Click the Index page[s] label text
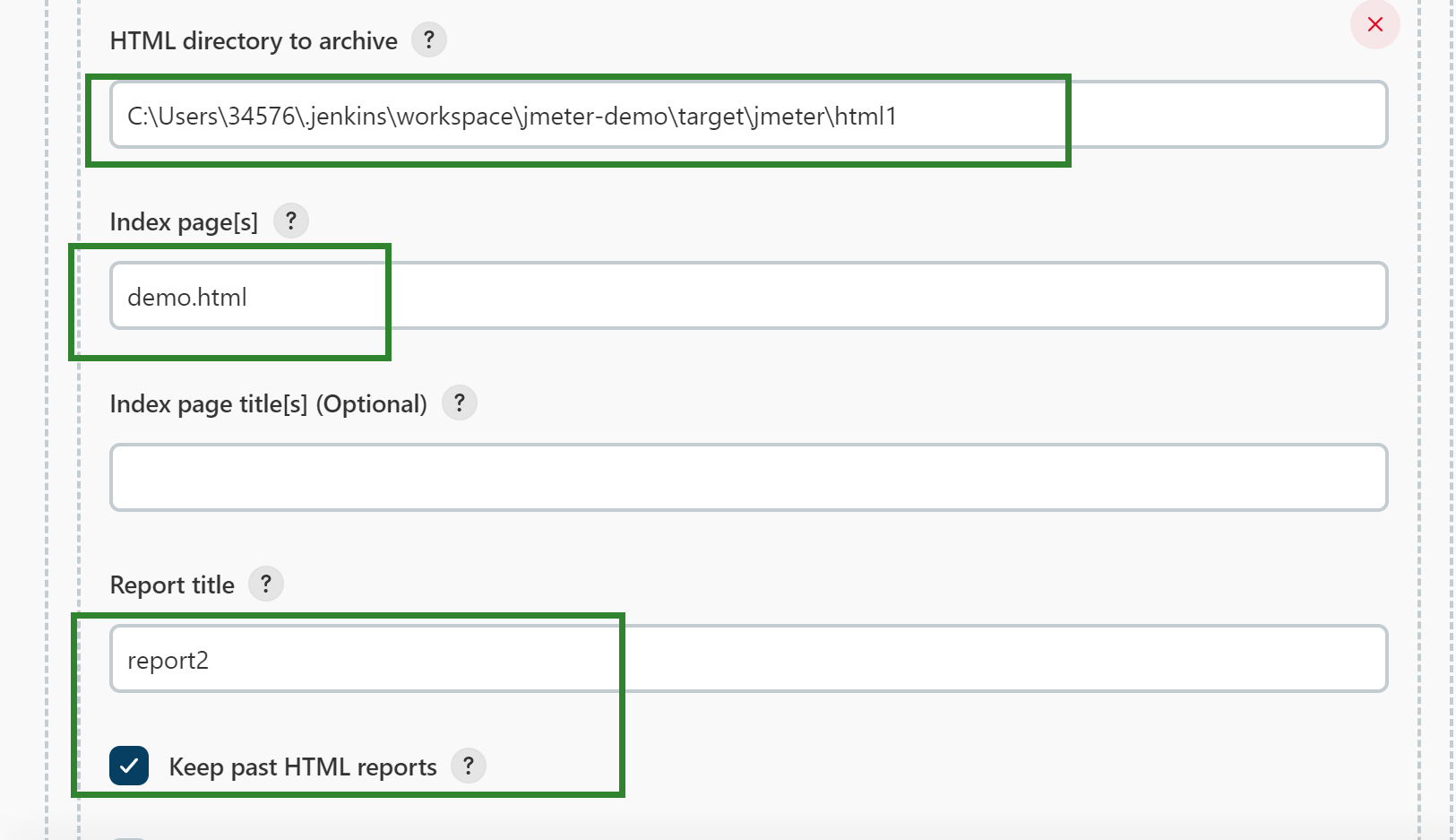This screenshot has height=840, width=1456. (184, 222)
